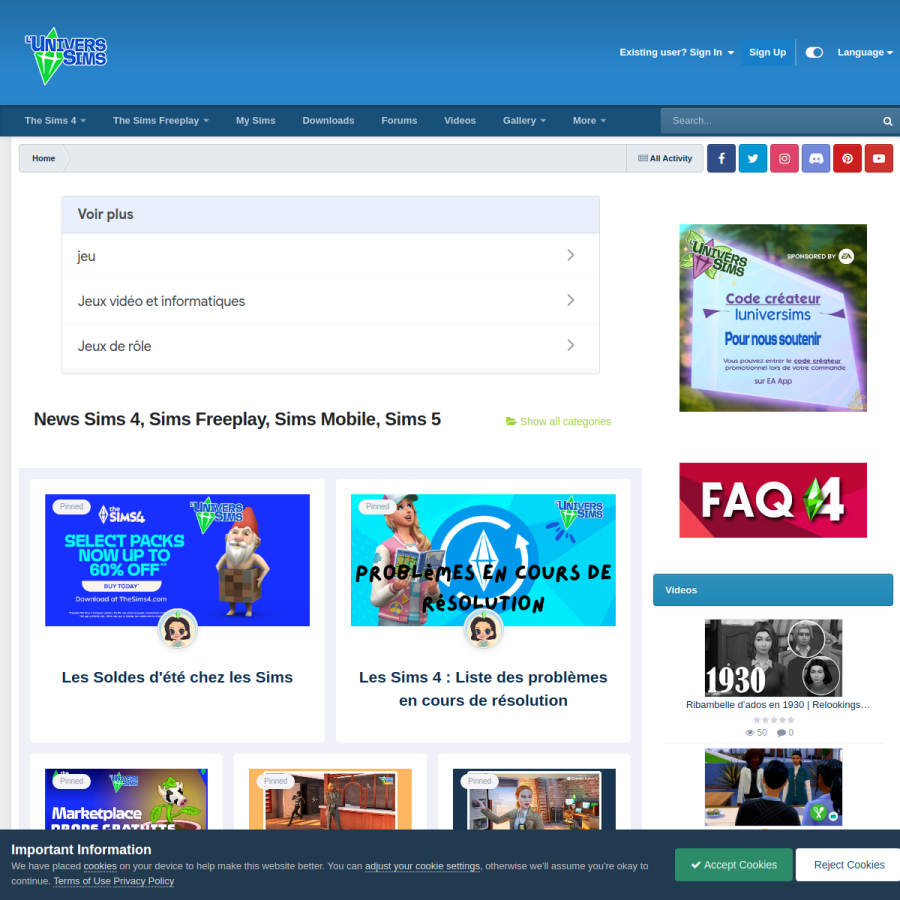Image resolution: width=900 pixels, height=900 pixels.
Task: Open Privacy Policy link
Action: click(143, 881)
